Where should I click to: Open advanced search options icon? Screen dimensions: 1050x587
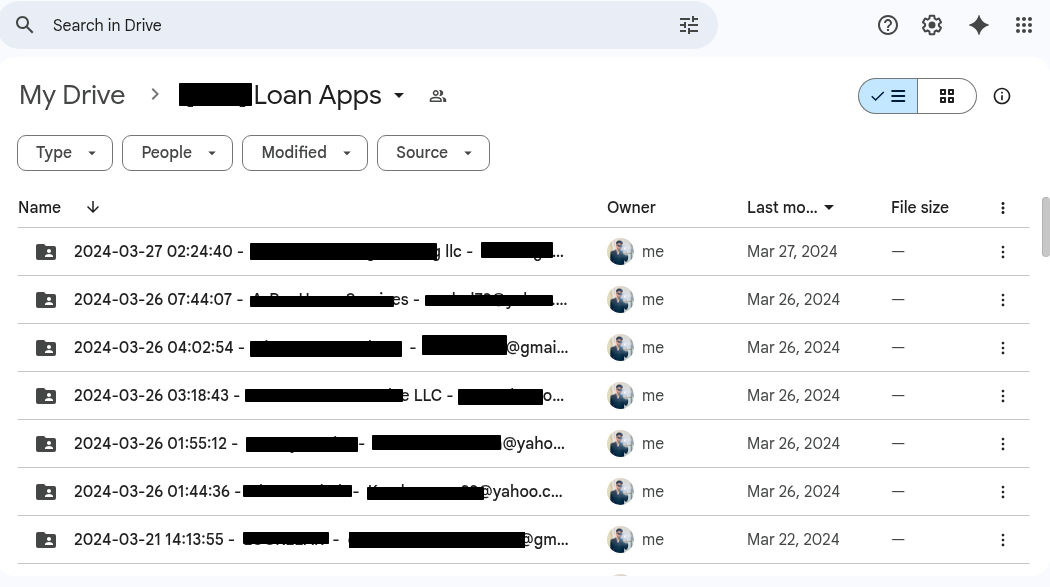(x=688, y=25)
